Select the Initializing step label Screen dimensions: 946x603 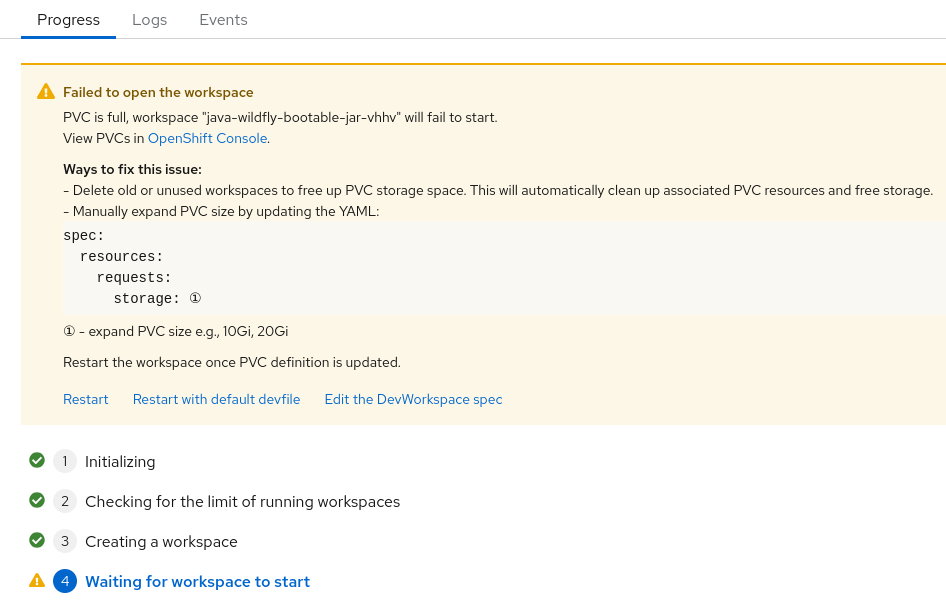tap(120, 461)
